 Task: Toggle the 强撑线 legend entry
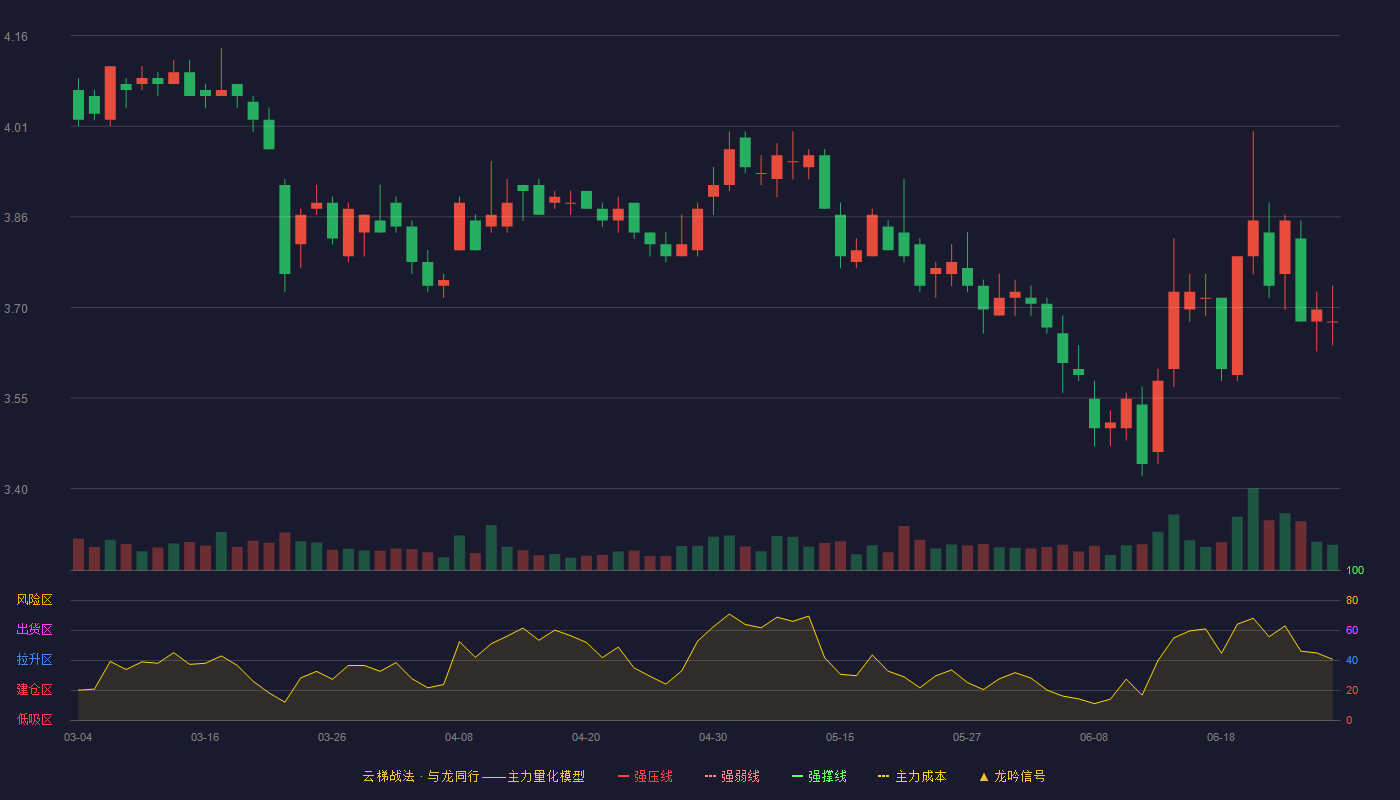[819, 776]
